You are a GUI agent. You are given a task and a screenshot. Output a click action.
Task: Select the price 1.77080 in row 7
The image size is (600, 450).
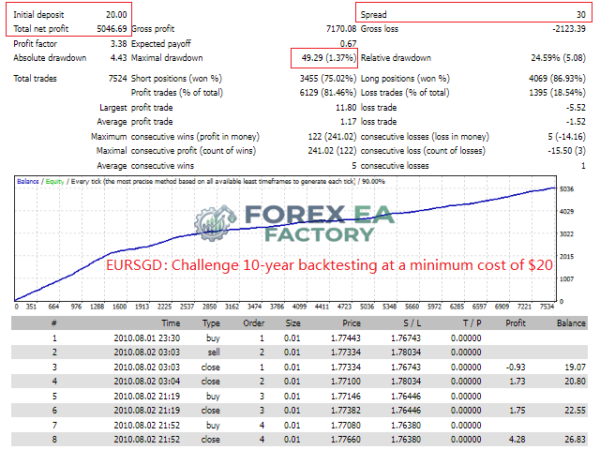click(346, 426)
